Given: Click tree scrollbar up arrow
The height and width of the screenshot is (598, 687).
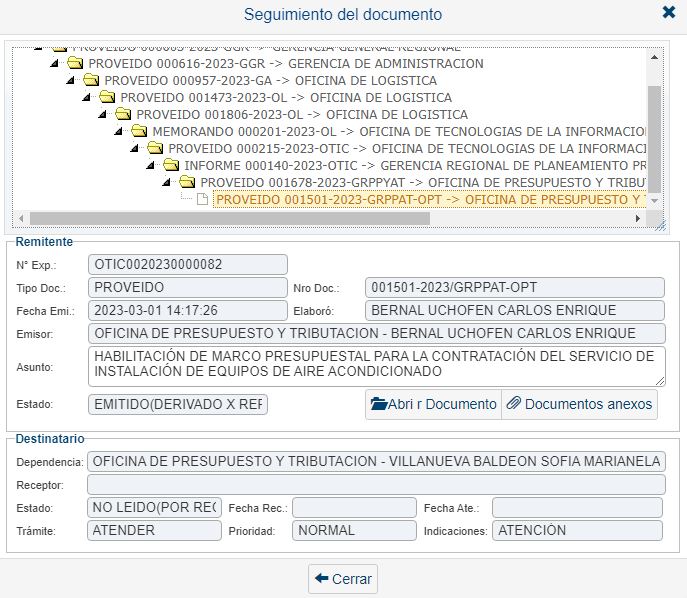Looking at the screenshot, I should [x=654, y=57].
